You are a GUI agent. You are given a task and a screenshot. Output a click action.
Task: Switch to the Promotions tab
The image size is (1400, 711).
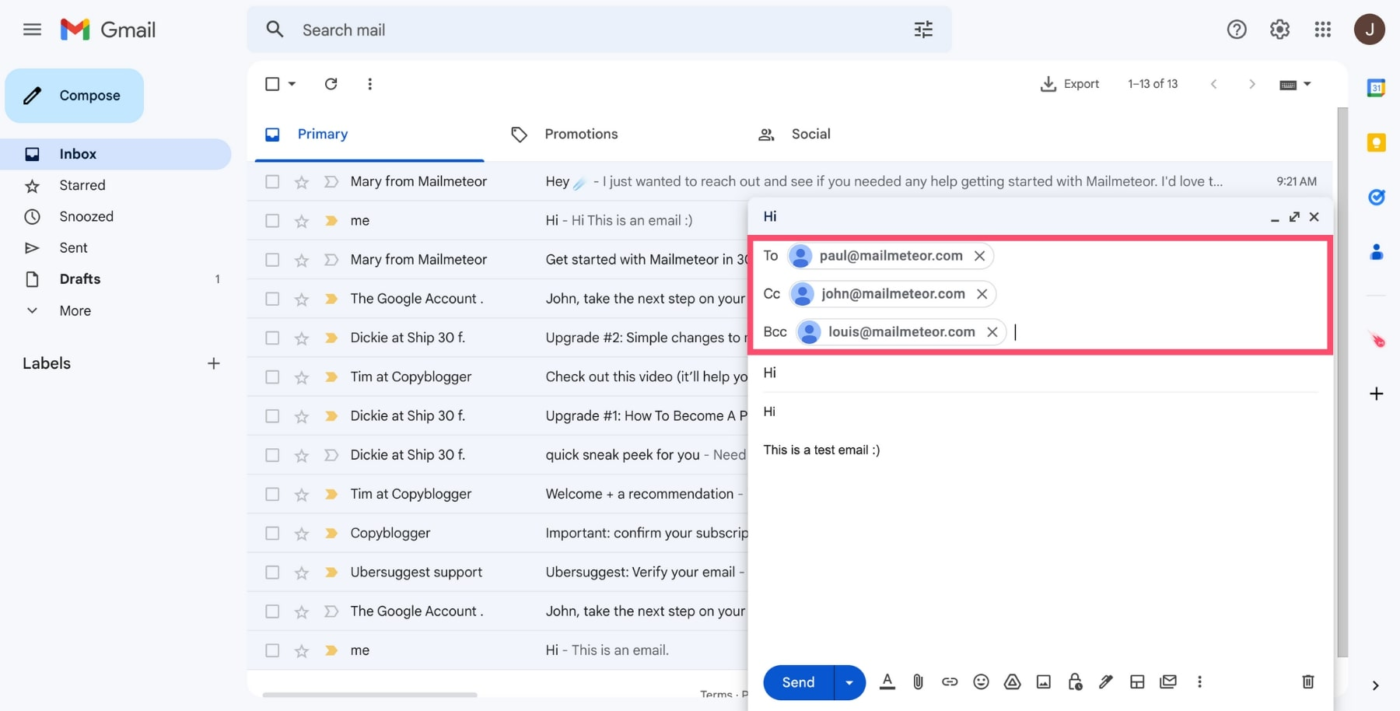[x=581, y=134]
